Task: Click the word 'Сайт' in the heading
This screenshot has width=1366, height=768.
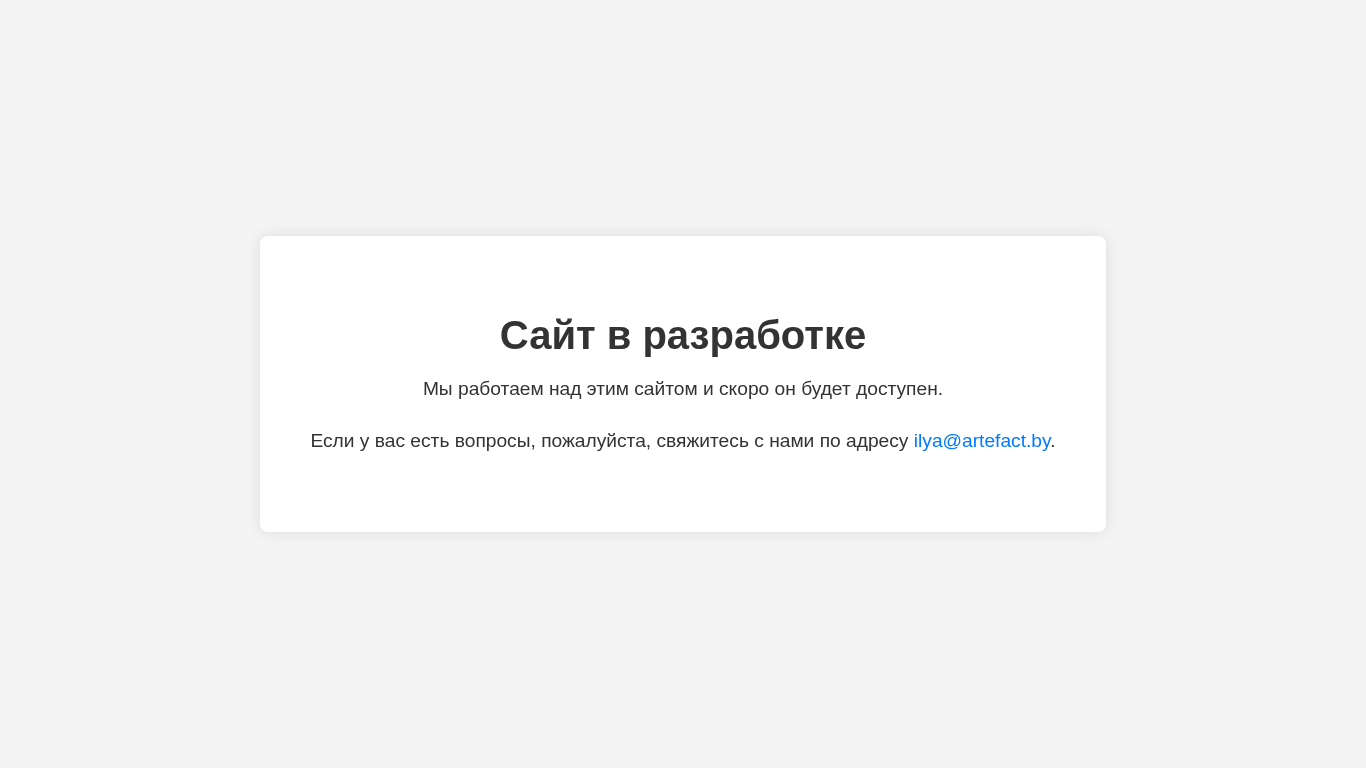Action: click(x=547, y=335)
